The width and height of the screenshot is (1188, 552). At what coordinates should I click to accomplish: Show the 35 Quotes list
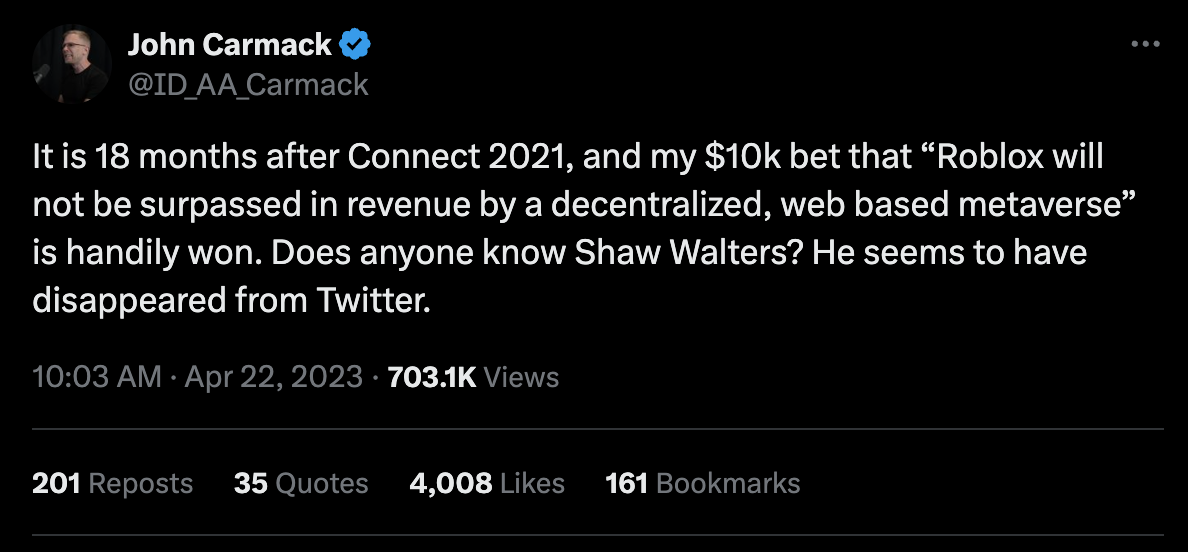(x=301, y=483)
